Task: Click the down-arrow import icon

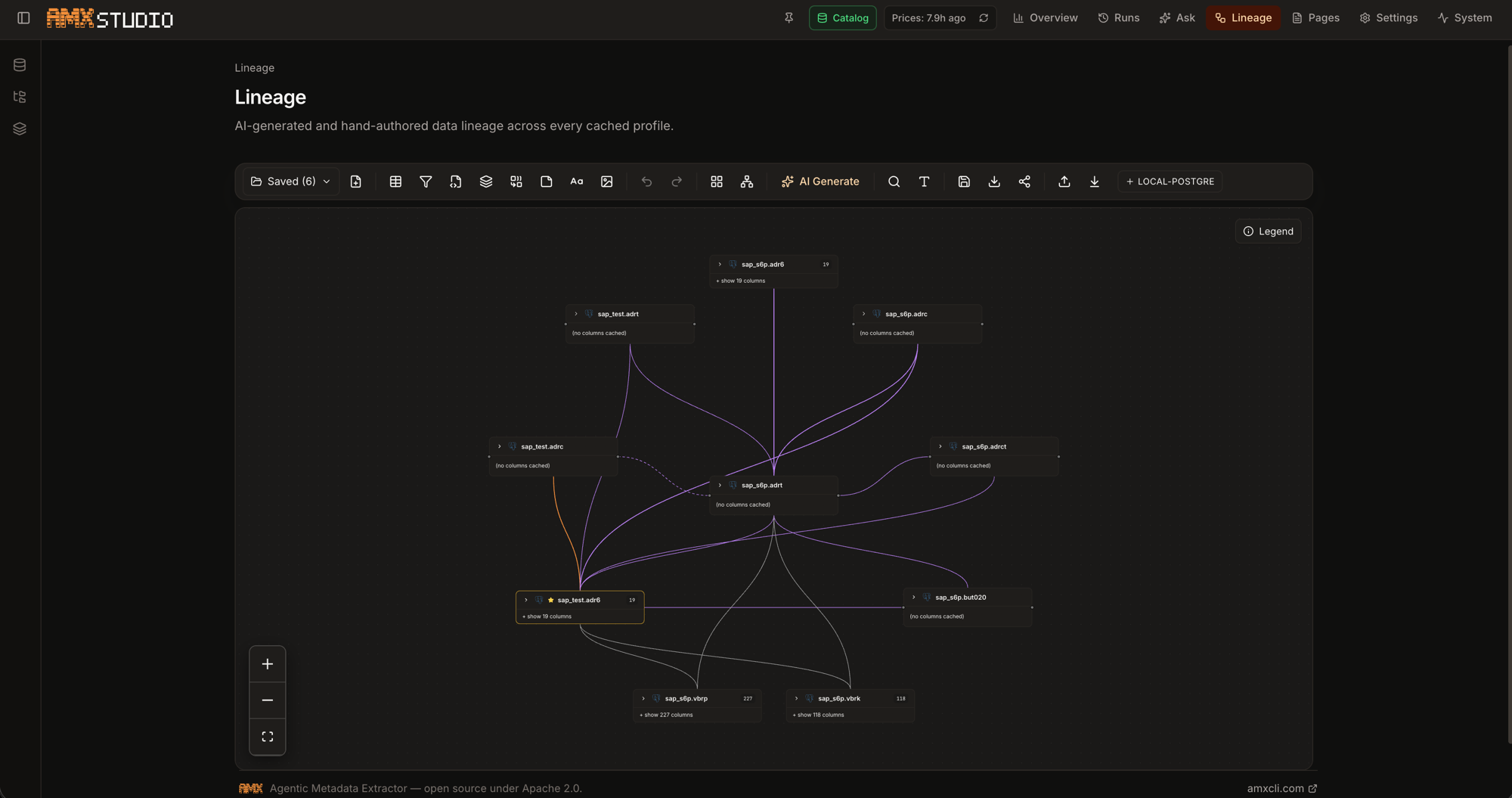Action: coord(1094,182)
